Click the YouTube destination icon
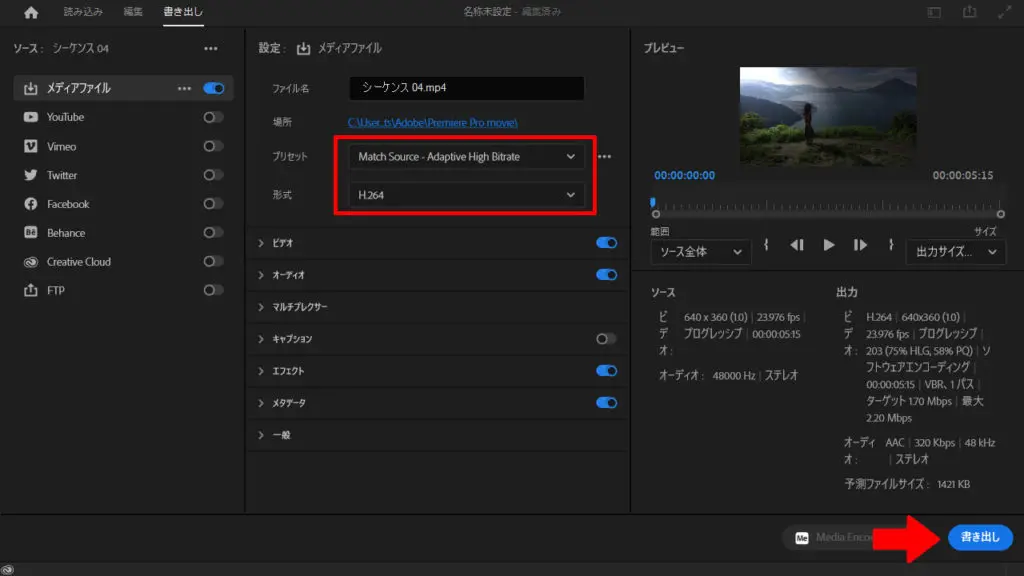Viewport: 1024px width, 576px height. pyautogui.click(x=30, y=117)
